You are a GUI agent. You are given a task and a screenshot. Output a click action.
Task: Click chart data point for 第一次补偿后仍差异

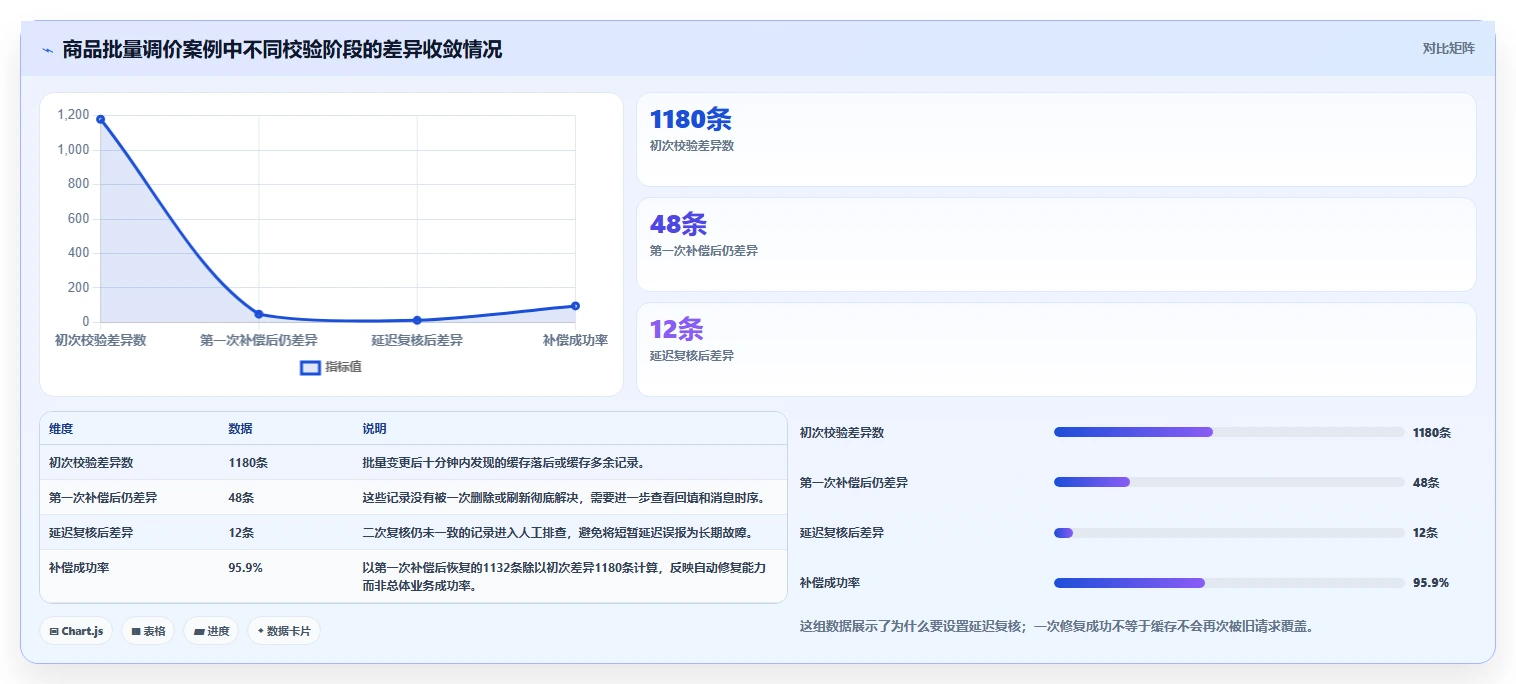[x=259, y=314]
